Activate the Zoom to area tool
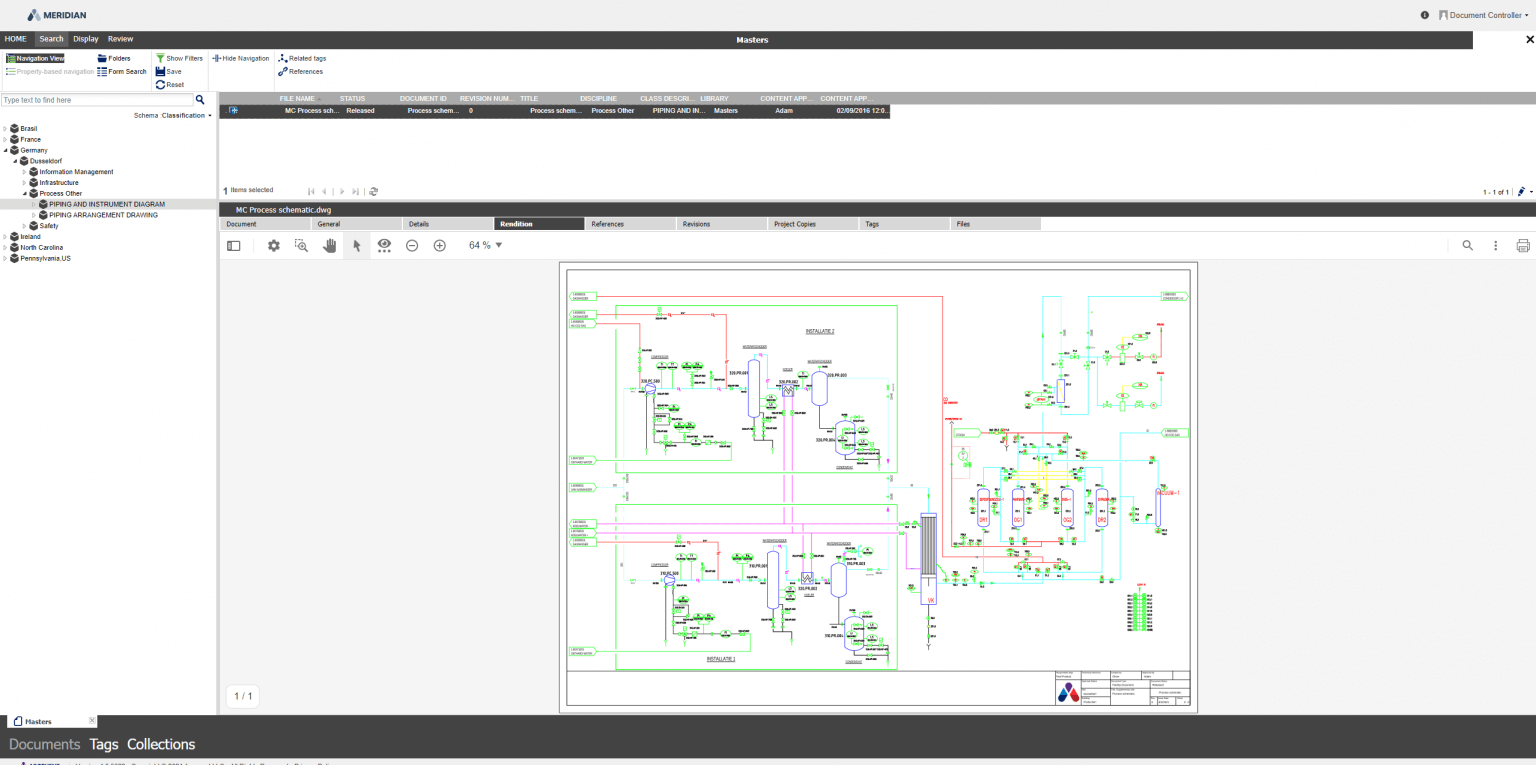 (301, 245)
